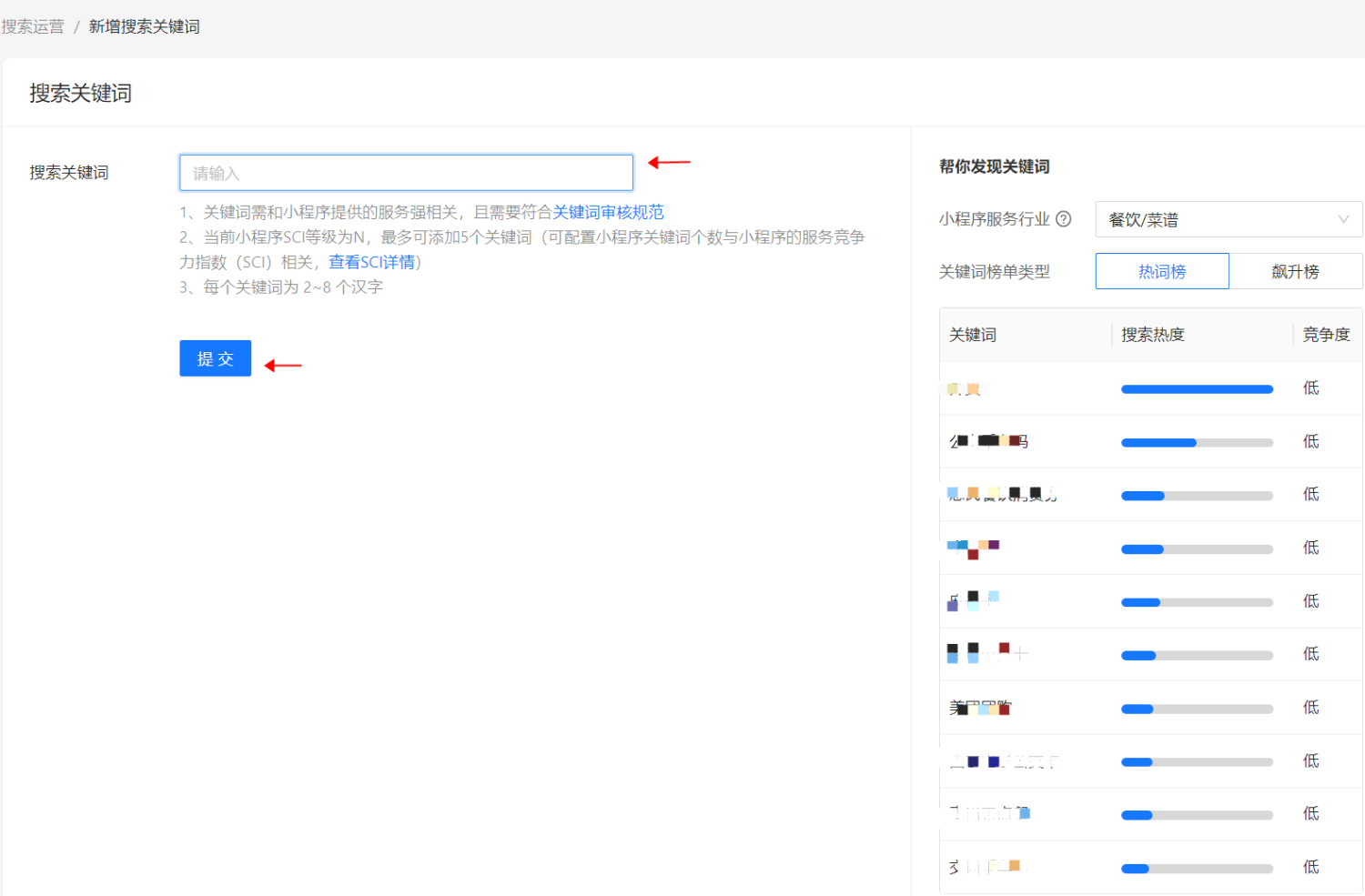Submit the keyword with 提交 button
Screen dimensions: 1365x896
215,357
